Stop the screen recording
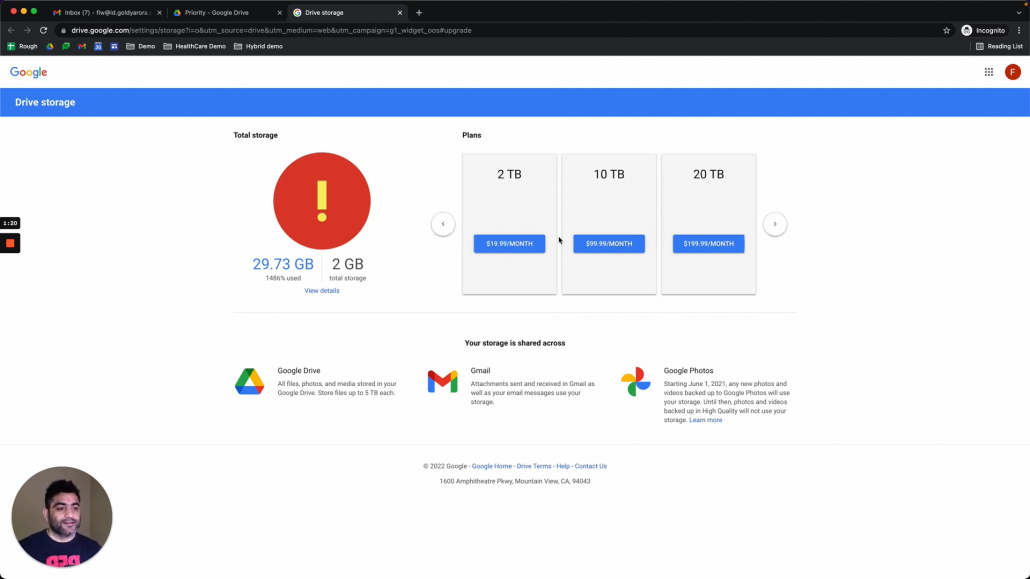 pyautogui.click(x=10, y=243)
